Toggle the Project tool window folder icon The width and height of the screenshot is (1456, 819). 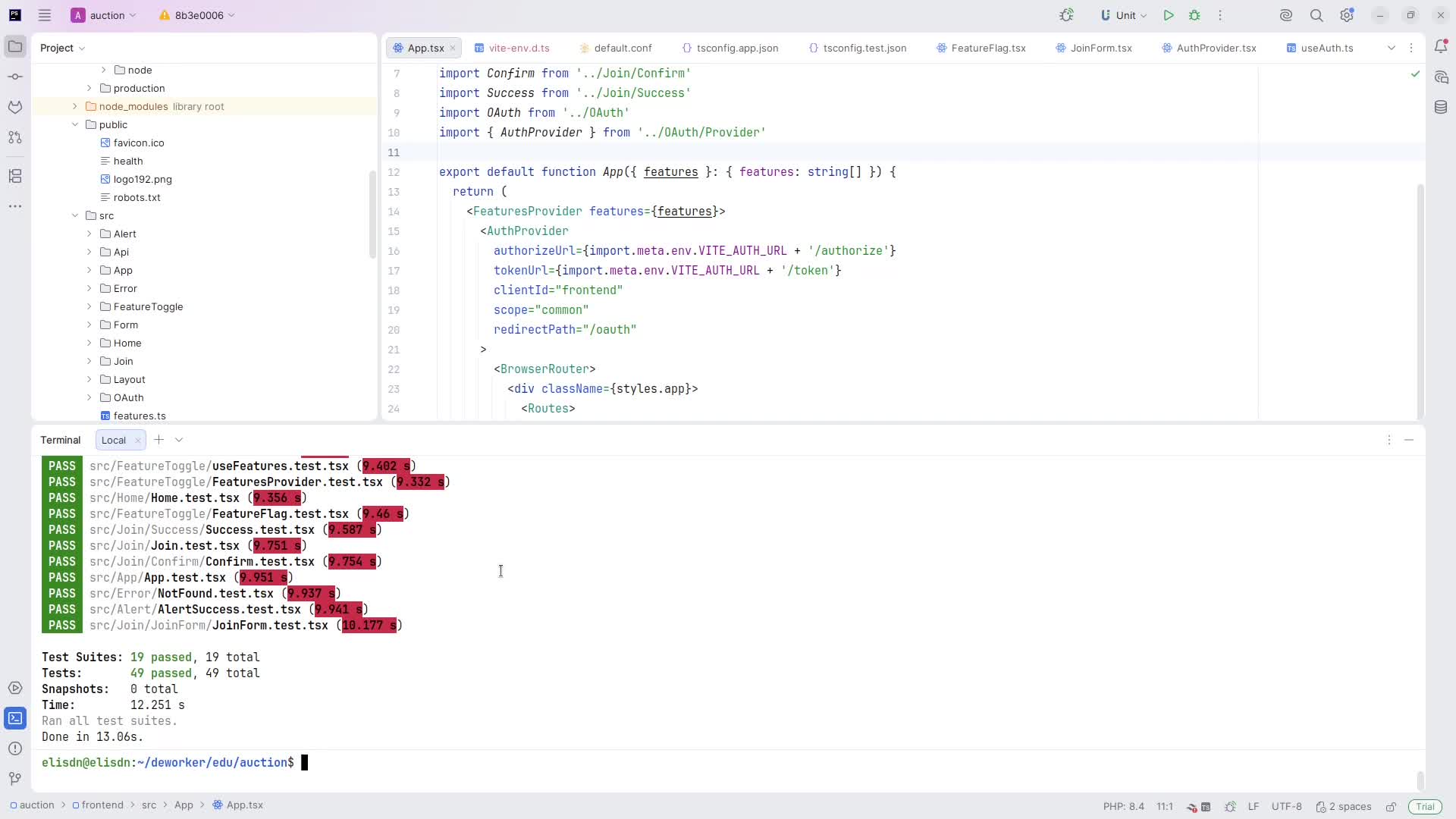click(15, 47)
